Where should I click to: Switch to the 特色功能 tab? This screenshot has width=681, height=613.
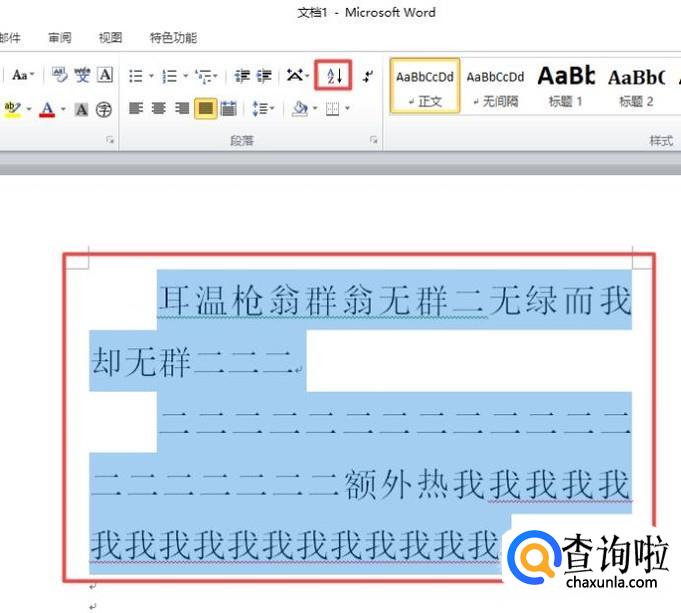pyautogui.click(x=173, y=38)
